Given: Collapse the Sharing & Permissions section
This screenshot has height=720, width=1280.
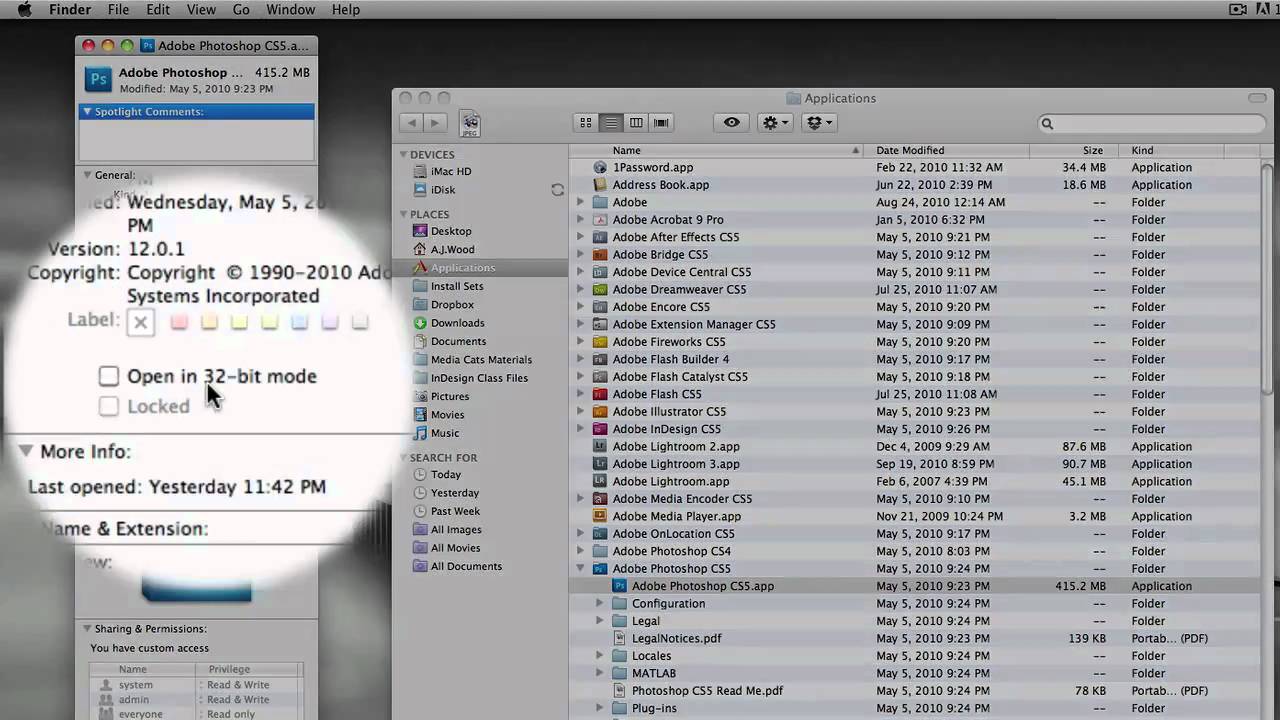Looking at the screenshot, I should pos(87,629).
